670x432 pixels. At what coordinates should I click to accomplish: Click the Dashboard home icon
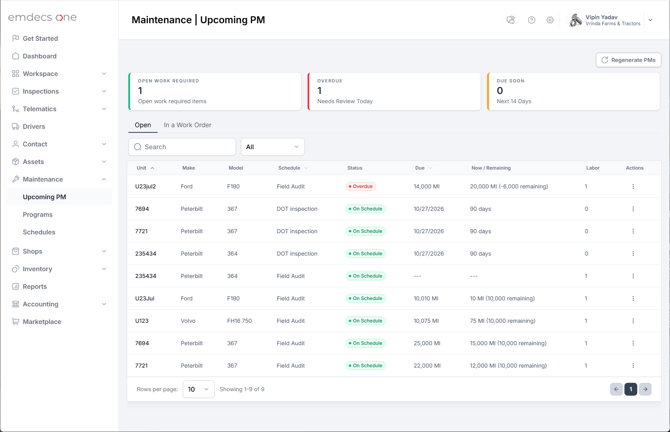tap(15, 56)
